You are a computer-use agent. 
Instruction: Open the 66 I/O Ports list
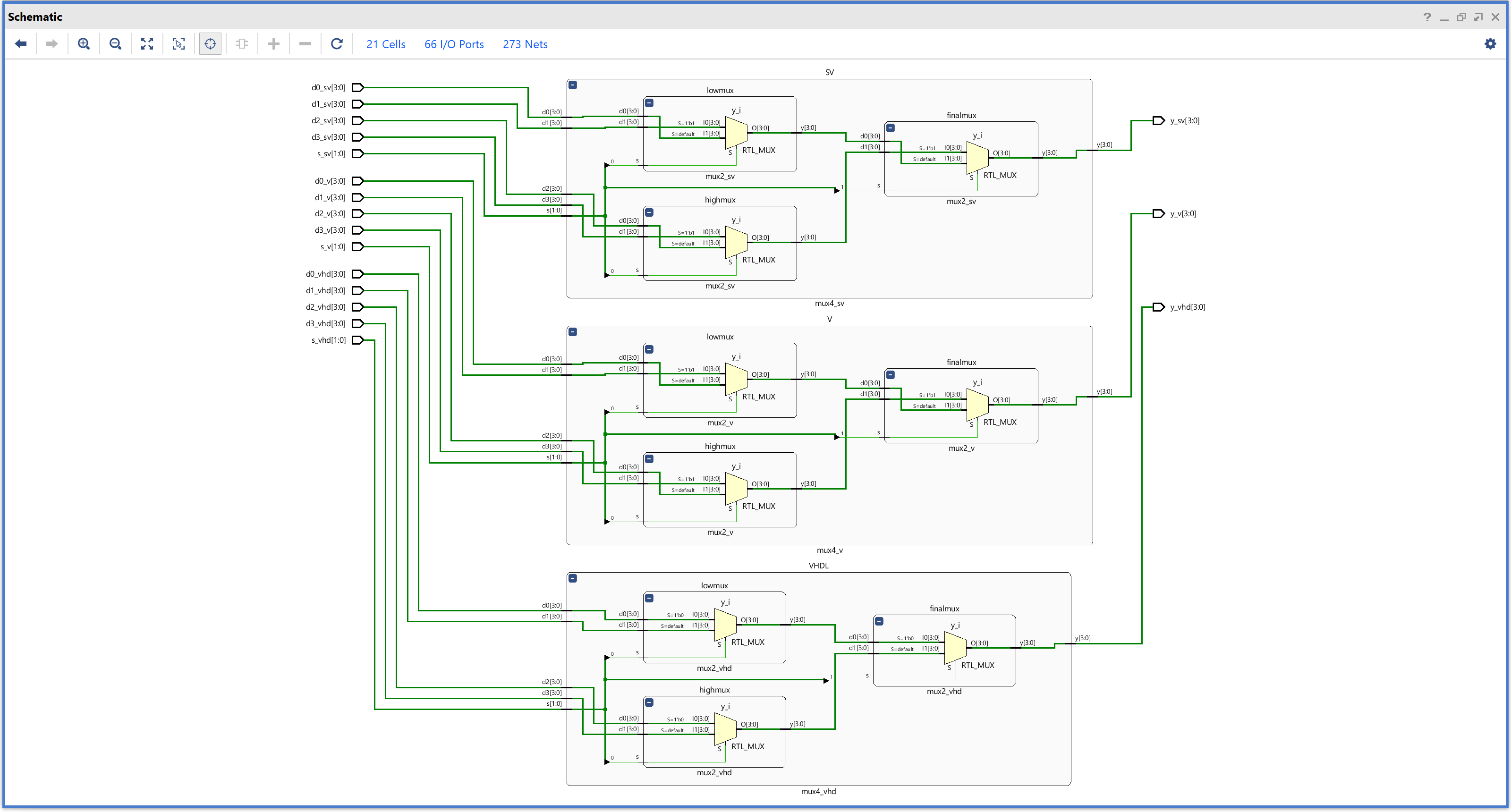pyautogui.click(x=454, y=44)
